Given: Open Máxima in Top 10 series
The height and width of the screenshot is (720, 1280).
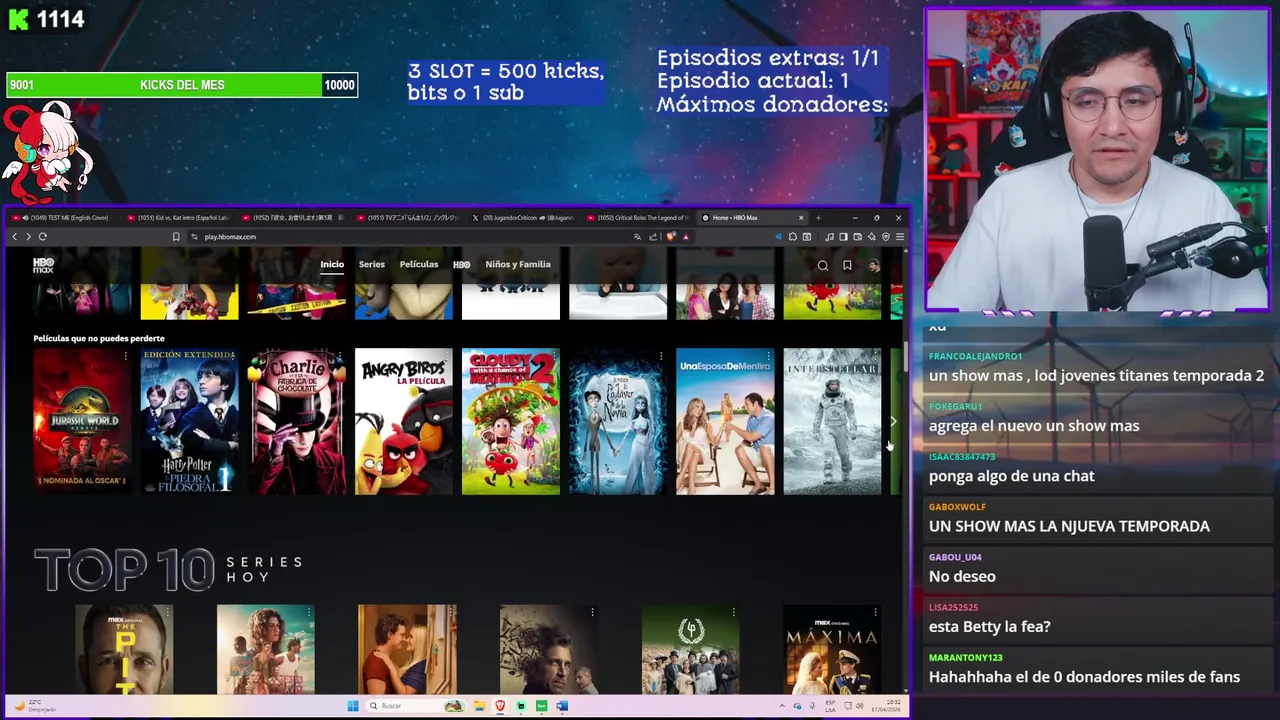Looking at the screenshot, I should pos(832,649).
